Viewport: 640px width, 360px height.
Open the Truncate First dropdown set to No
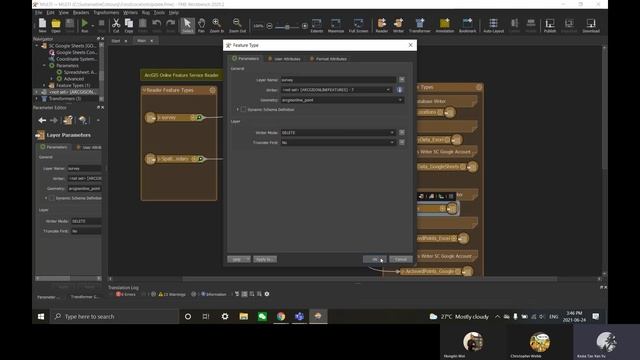pos(392,142)
